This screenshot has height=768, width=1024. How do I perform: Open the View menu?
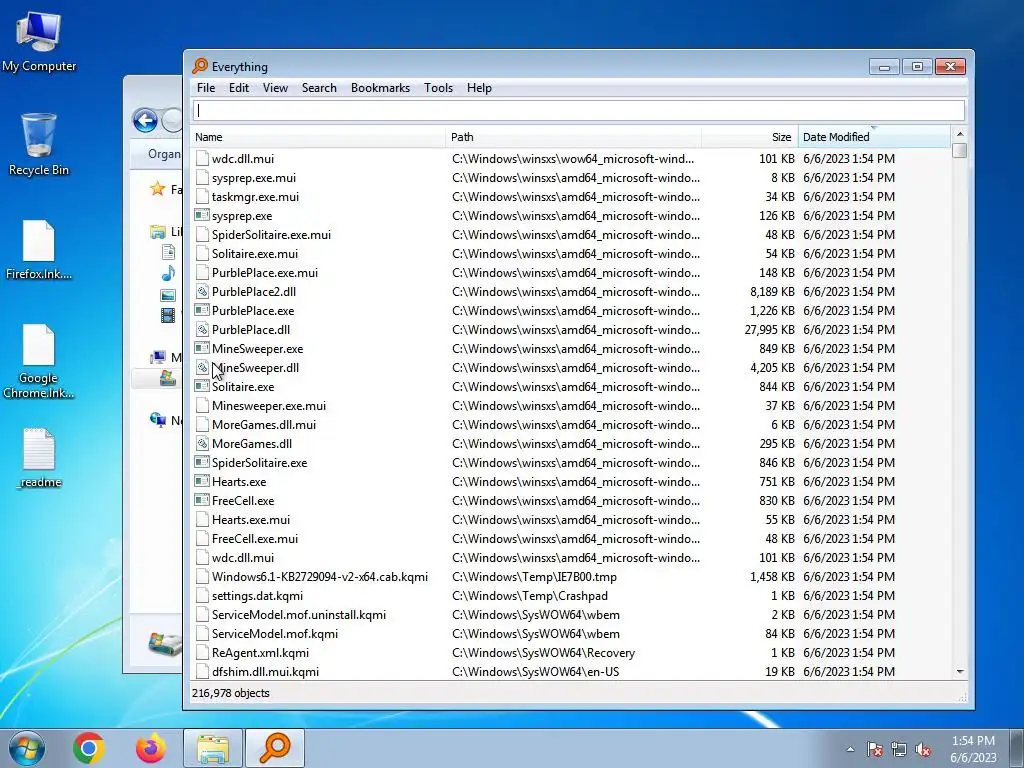click(x=275, y=88)
